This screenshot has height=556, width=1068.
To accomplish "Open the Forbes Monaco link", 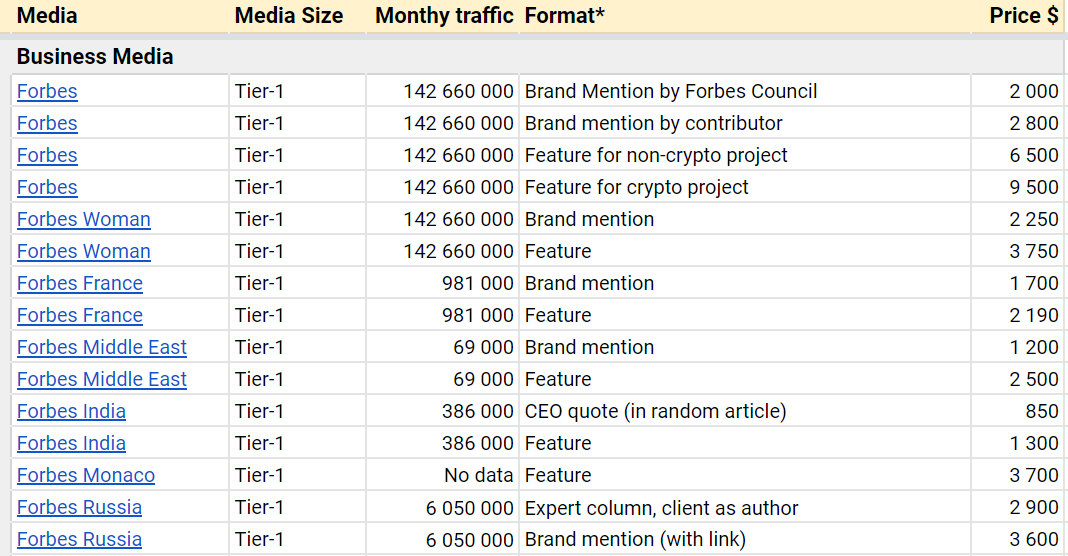I will pos(86,476).
